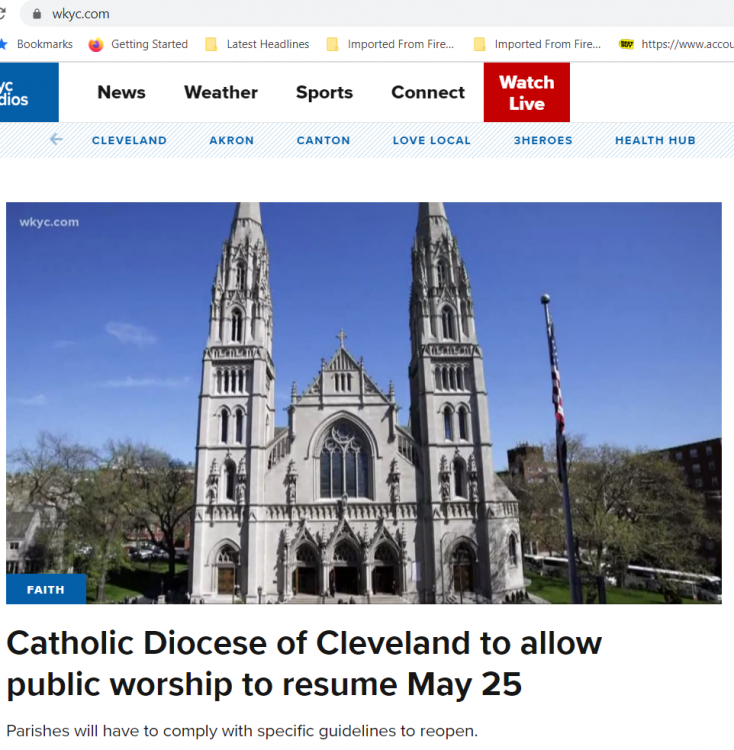
Task: Open the second Imported From Fire... folder
Action: coord(537,44)
